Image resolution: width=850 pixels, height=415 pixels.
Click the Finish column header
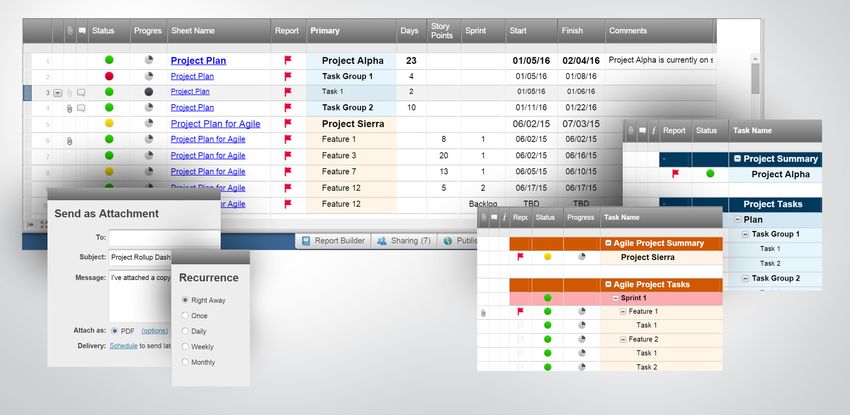[x=581, y=31]
